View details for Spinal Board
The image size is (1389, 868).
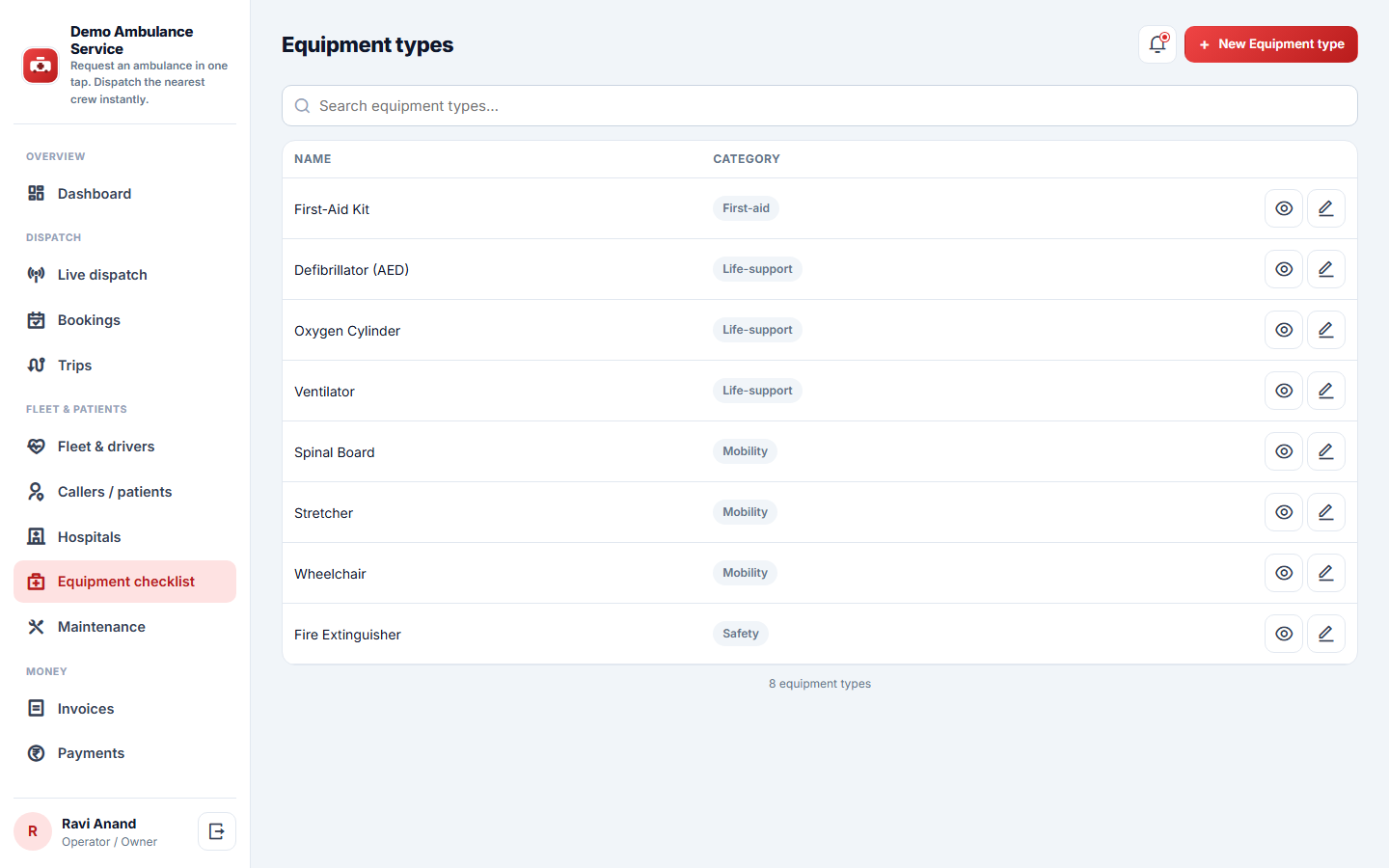[x=1284, y=451]
